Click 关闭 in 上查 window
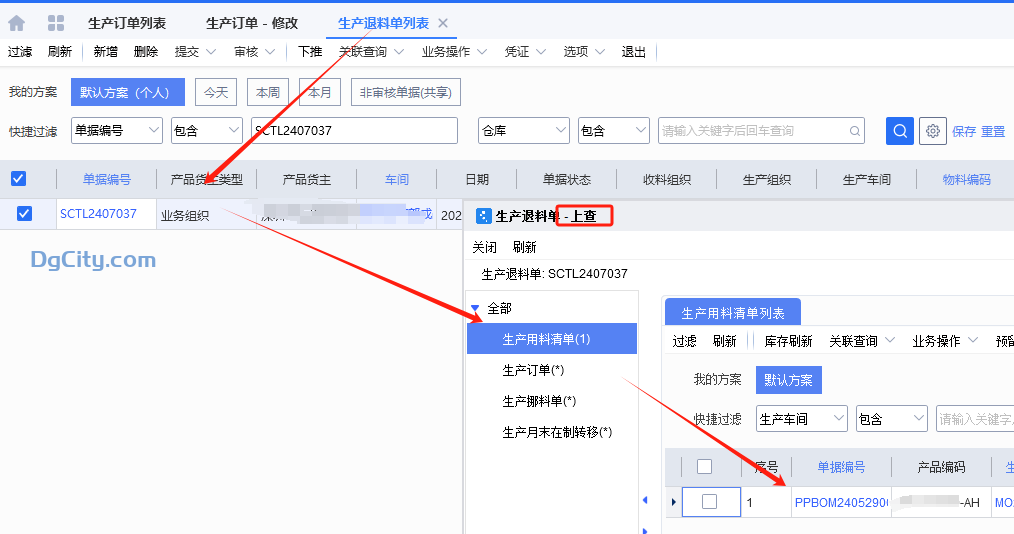Screen dimensions: 1014x534 [x=484, y=247]
